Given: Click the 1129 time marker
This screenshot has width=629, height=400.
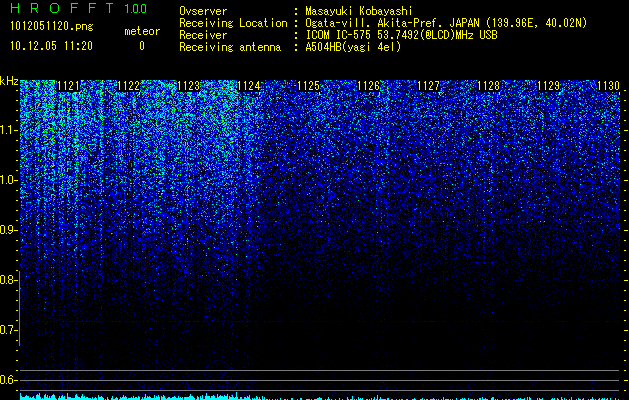Looking at the screenshot, I should coord(548,86).
